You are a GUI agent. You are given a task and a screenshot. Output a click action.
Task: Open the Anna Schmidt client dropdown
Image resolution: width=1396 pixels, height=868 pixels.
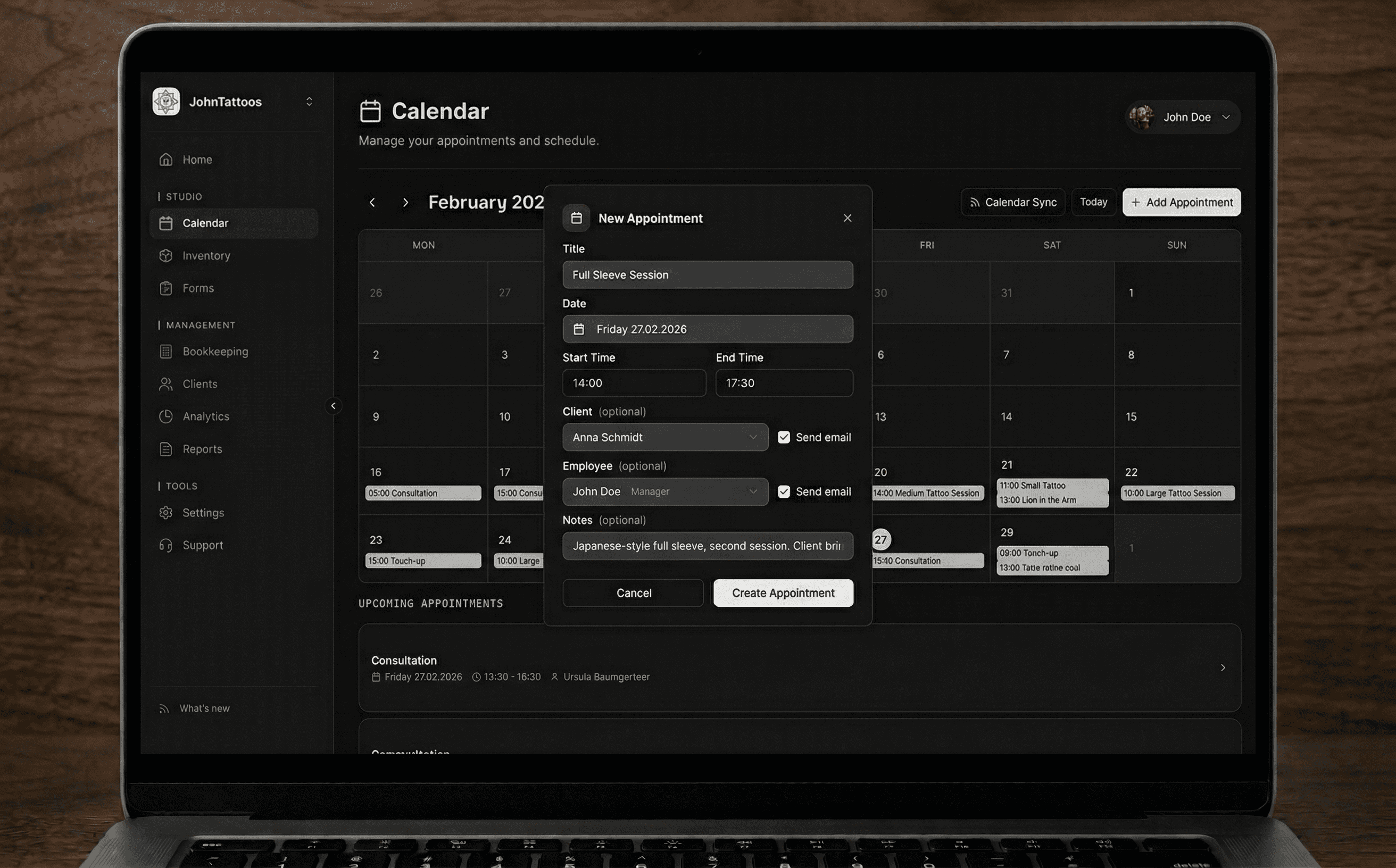664,437
